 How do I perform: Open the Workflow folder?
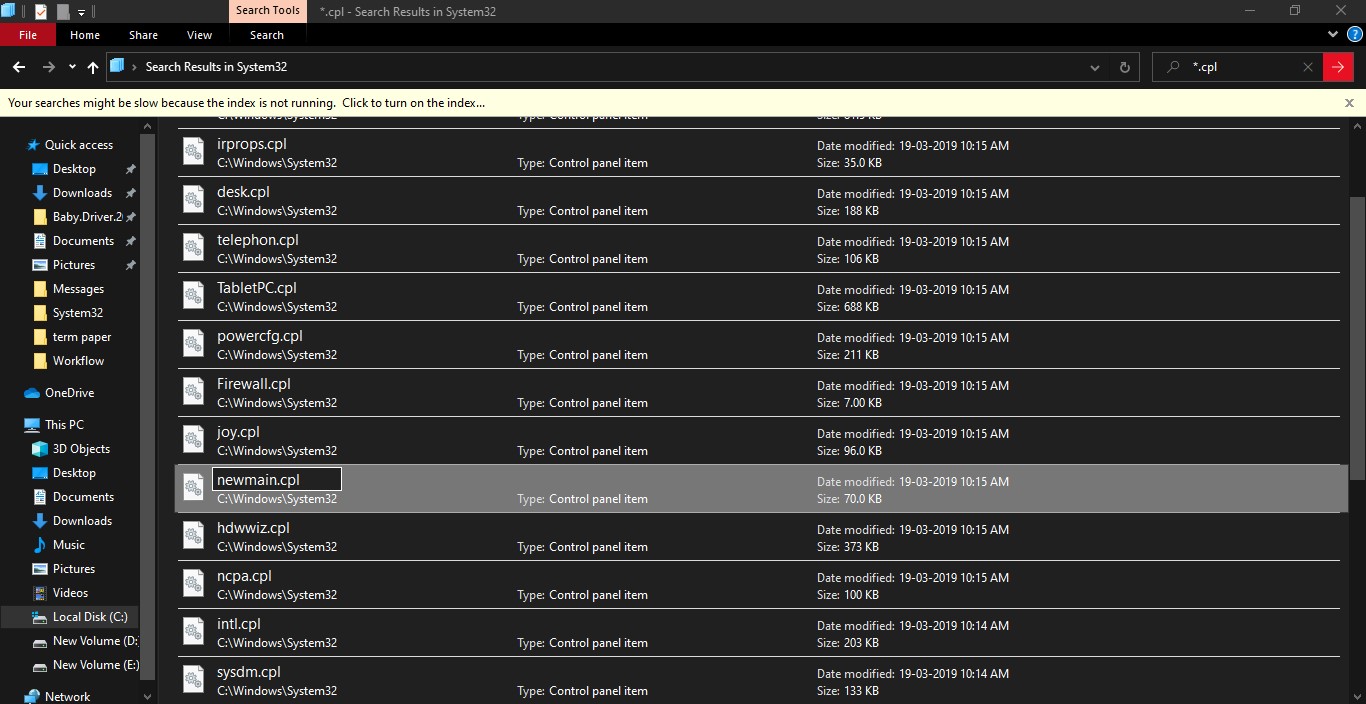coord(78,361)
